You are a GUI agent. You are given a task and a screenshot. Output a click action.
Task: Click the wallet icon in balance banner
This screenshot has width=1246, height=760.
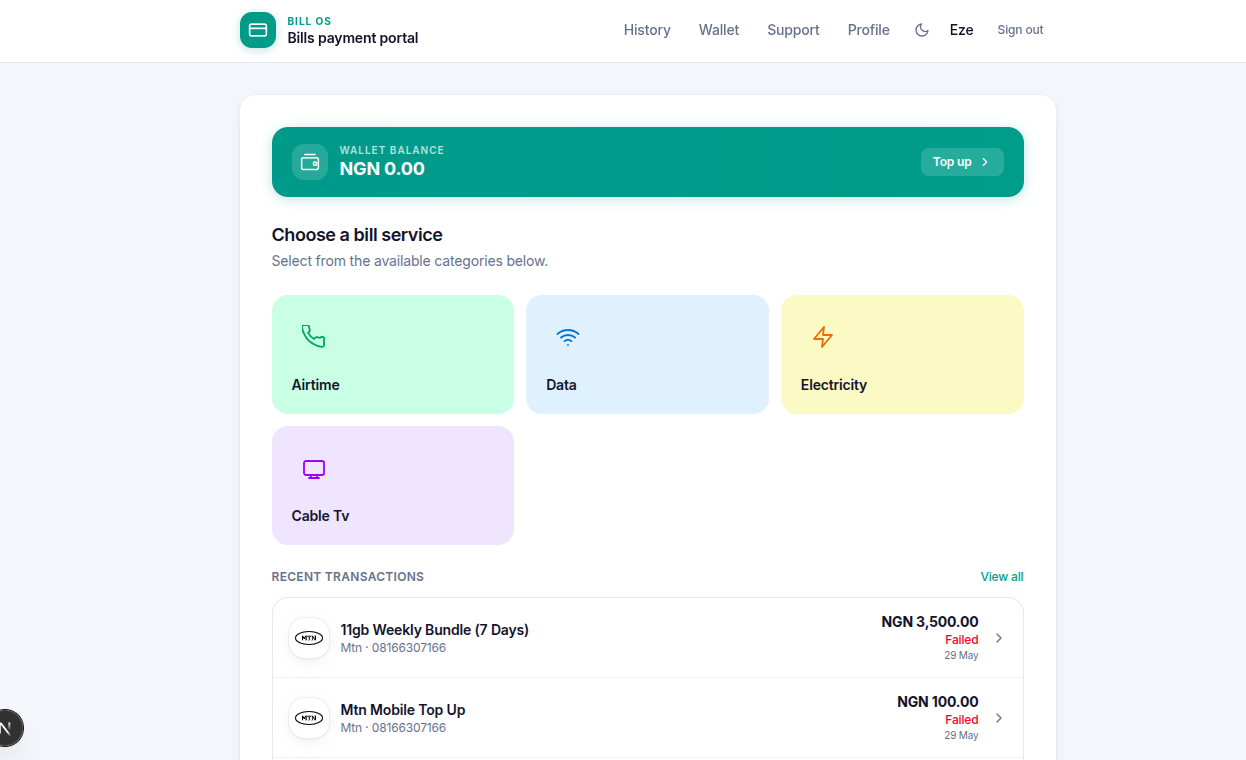point(310,162)
